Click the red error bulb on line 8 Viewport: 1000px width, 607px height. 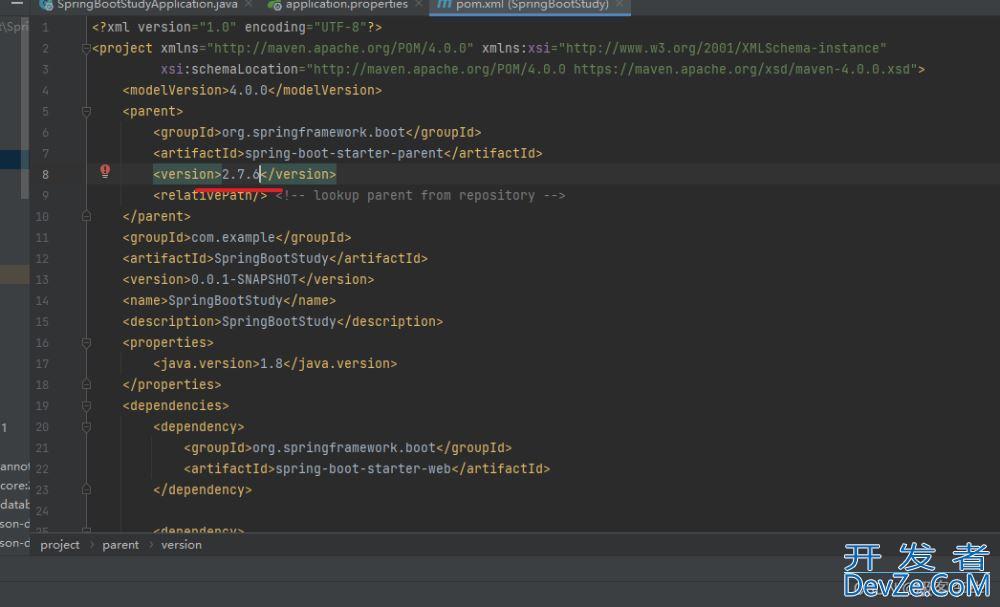coord(105,172)
